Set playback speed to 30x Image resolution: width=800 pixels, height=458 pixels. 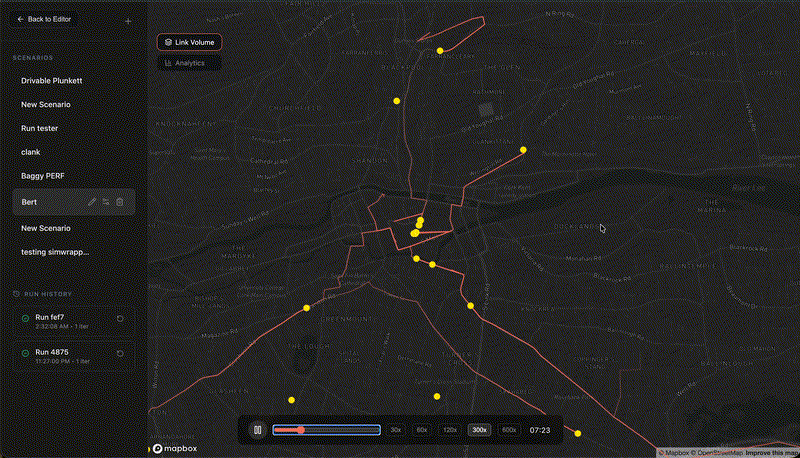(x=395, y=430)
